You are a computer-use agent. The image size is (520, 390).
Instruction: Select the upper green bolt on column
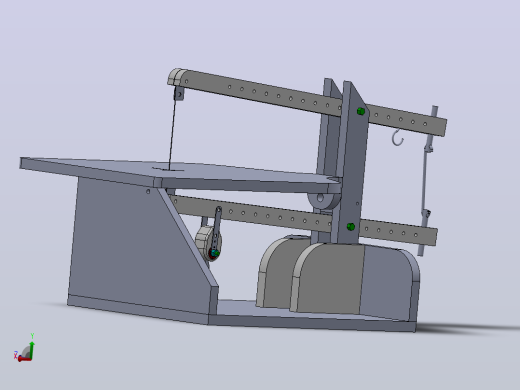click(360, 111)
